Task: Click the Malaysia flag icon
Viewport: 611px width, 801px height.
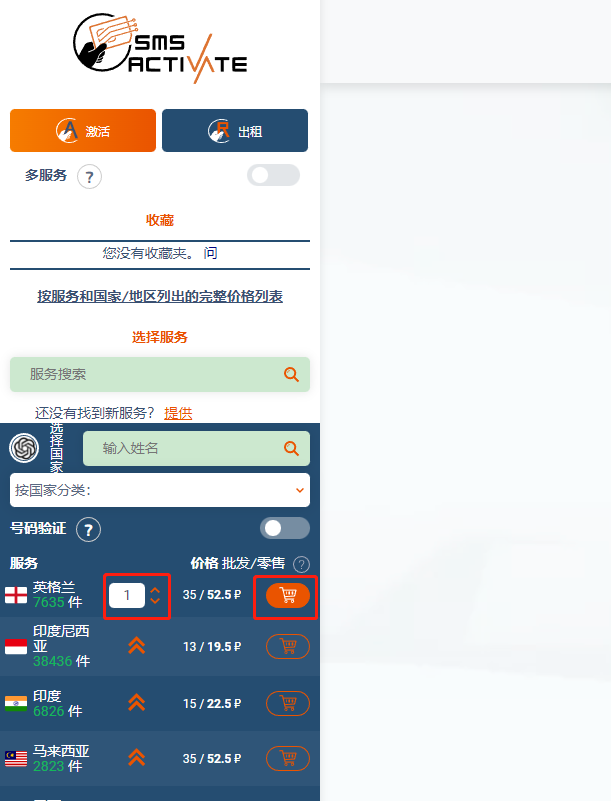Action: tap(16, 759)
